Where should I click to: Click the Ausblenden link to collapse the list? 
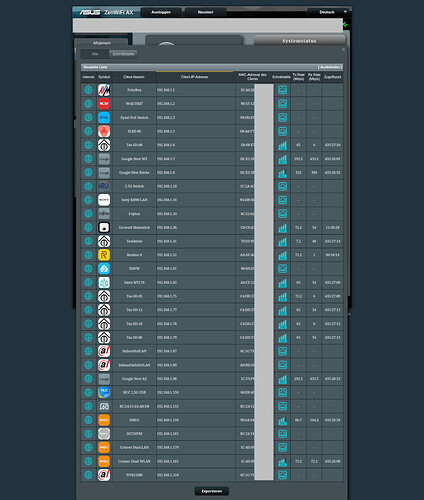click(330, 67)
